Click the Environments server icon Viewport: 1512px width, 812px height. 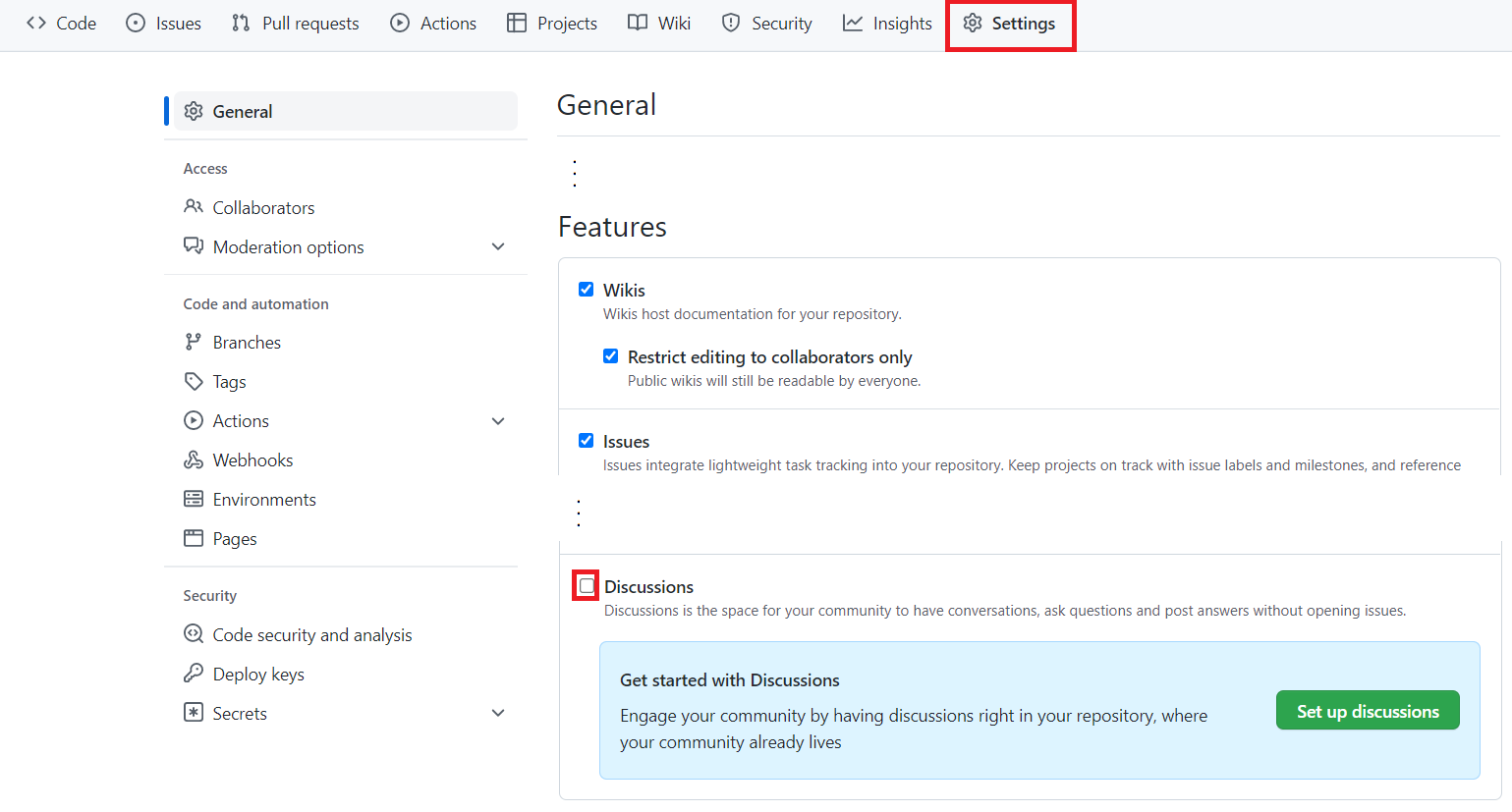pyautogui.click(x=194, y=499)
